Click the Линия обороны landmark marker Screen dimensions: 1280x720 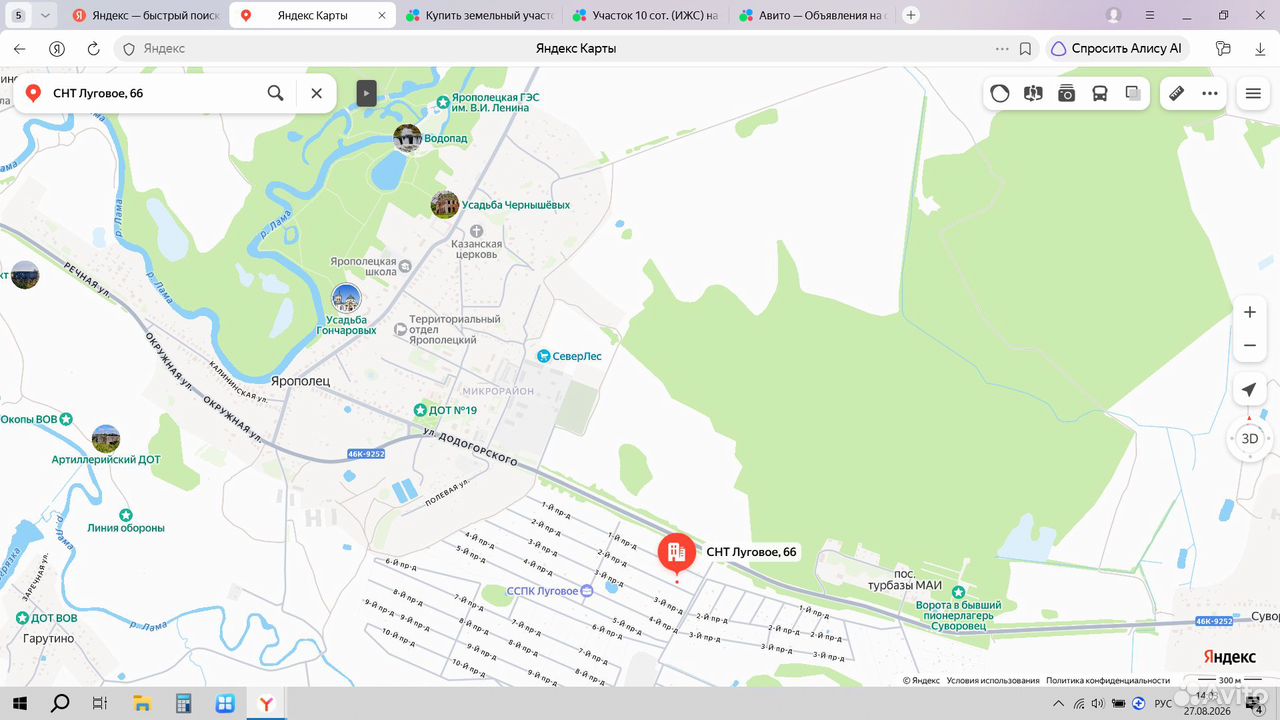click(126, 514)
